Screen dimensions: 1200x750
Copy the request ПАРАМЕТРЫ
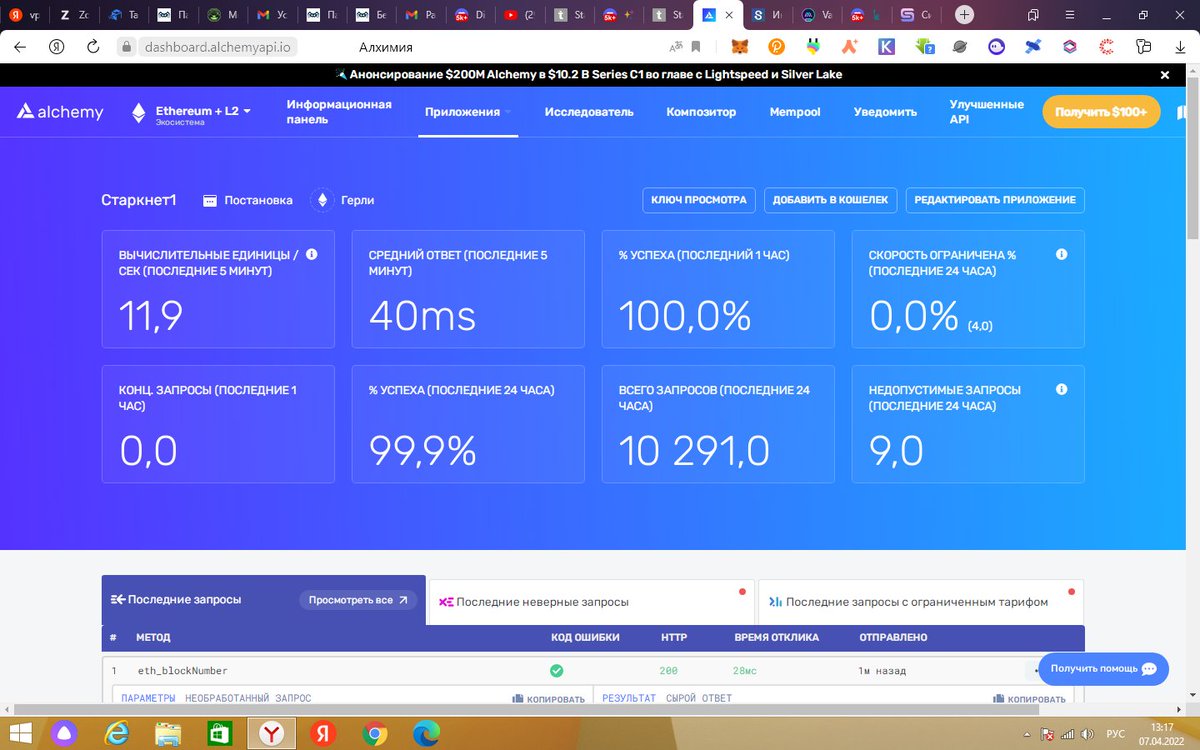pos(549,699)
